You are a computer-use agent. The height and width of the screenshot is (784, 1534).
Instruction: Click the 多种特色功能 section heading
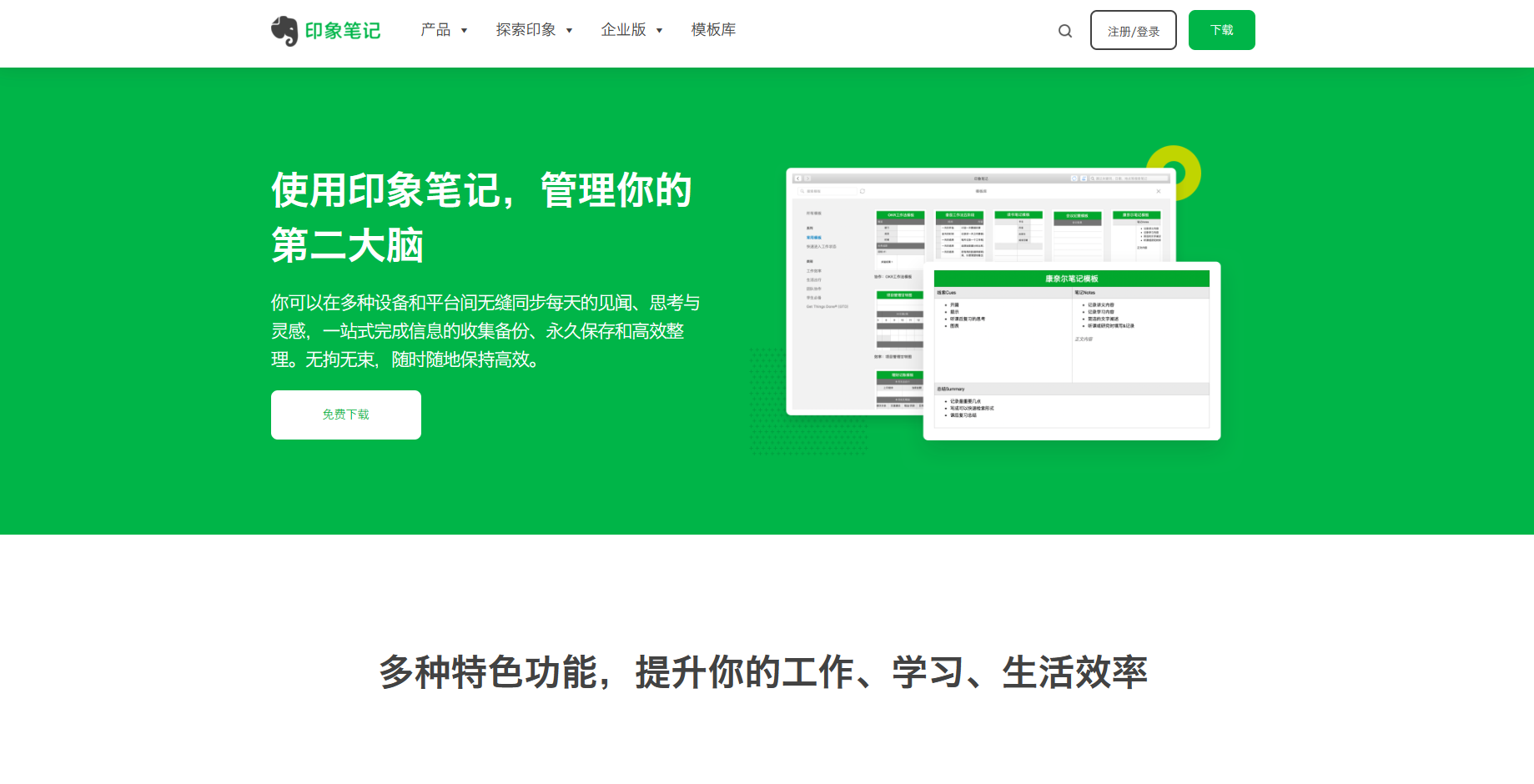(x=763, y=672)
